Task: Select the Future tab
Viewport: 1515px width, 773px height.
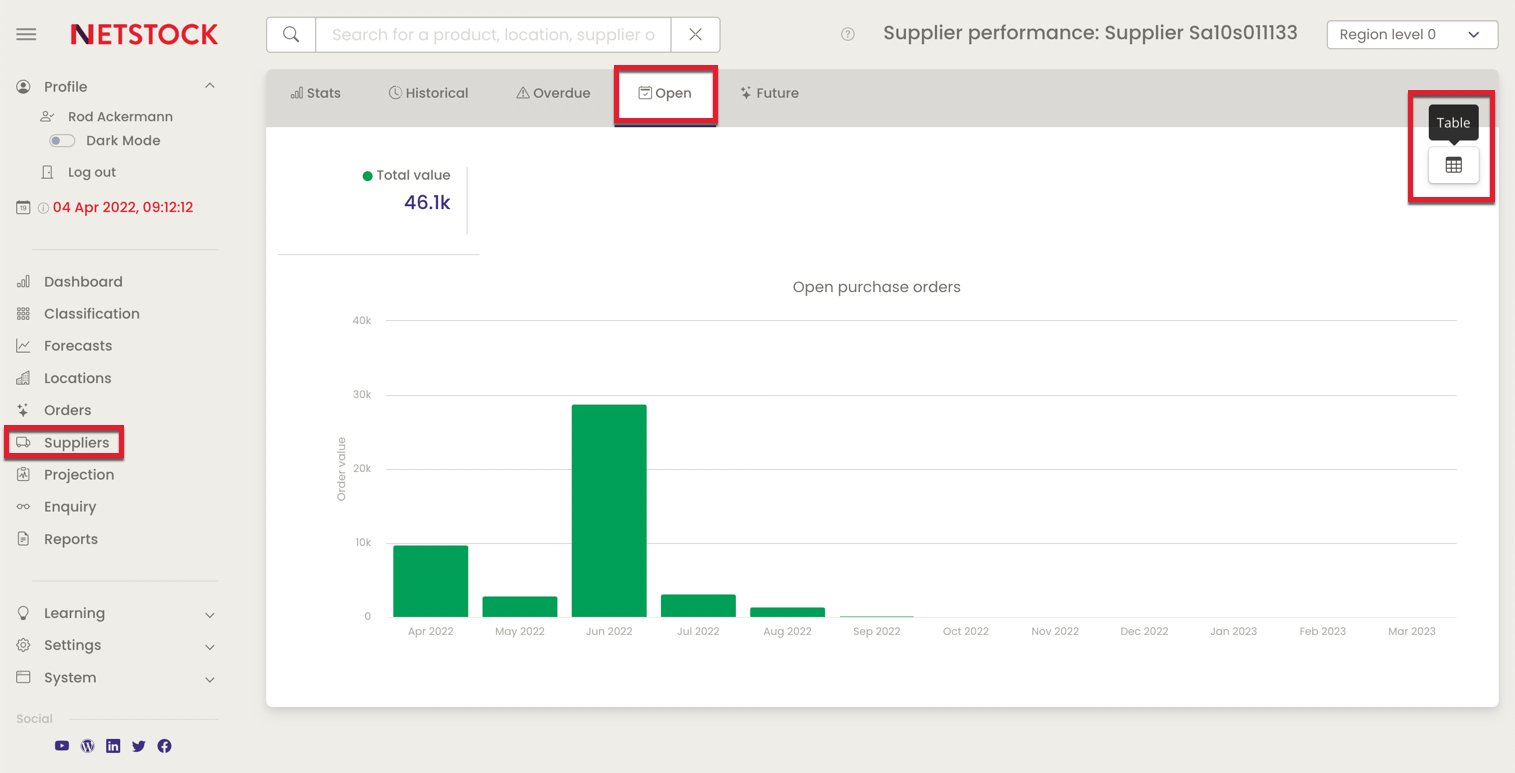Action: coord(769,93)
